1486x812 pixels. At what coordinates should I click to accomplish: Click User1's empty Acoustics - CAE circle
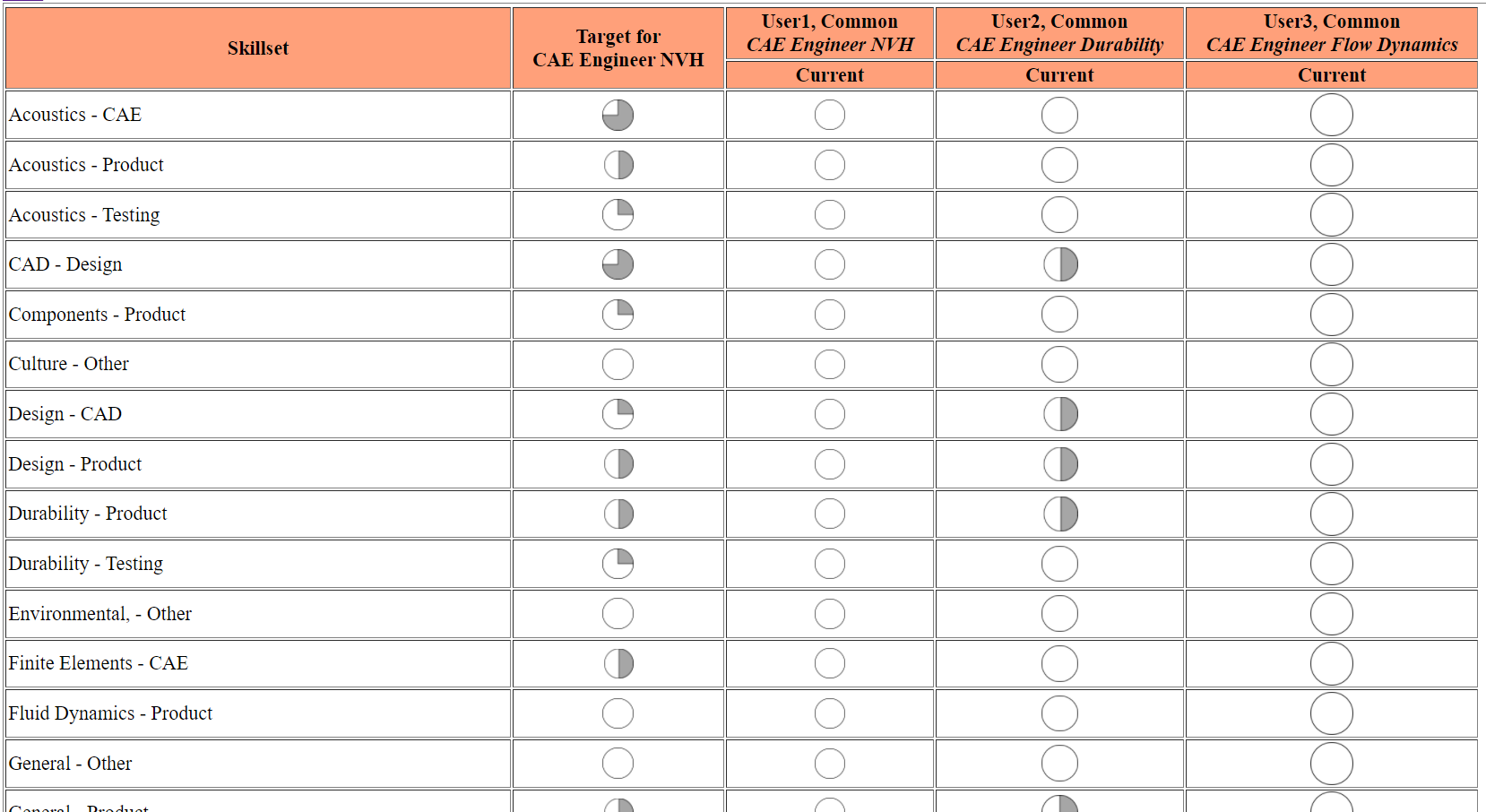830,115
